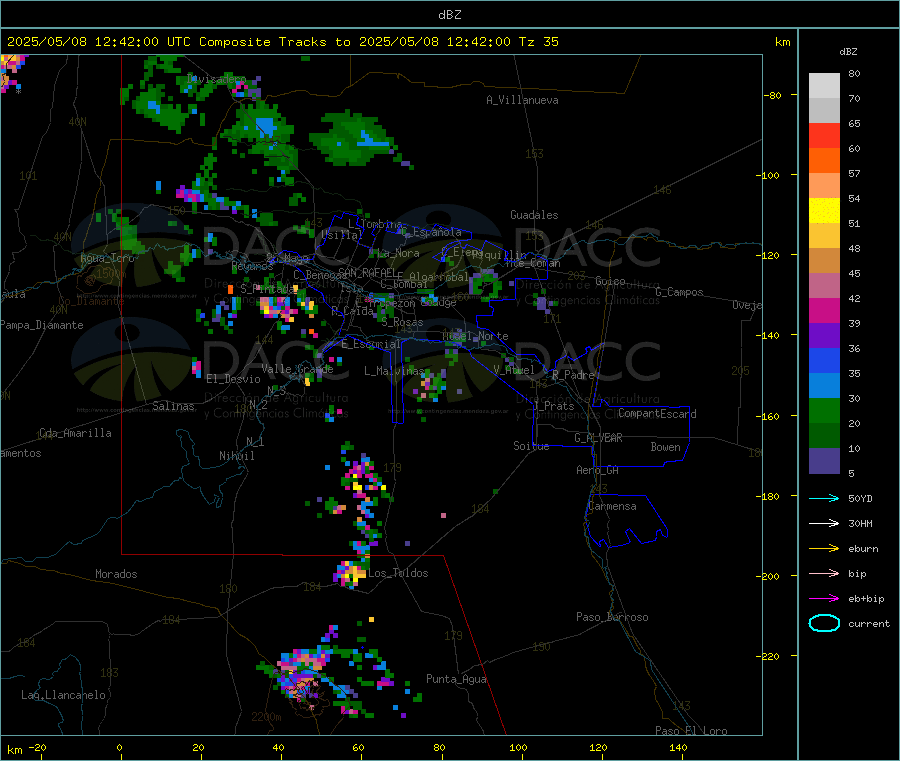Image resolution: width=900 pixels, height=761 pixels.
Task: Click the Valle_Grande map label
Action: [x=297, y=368]
